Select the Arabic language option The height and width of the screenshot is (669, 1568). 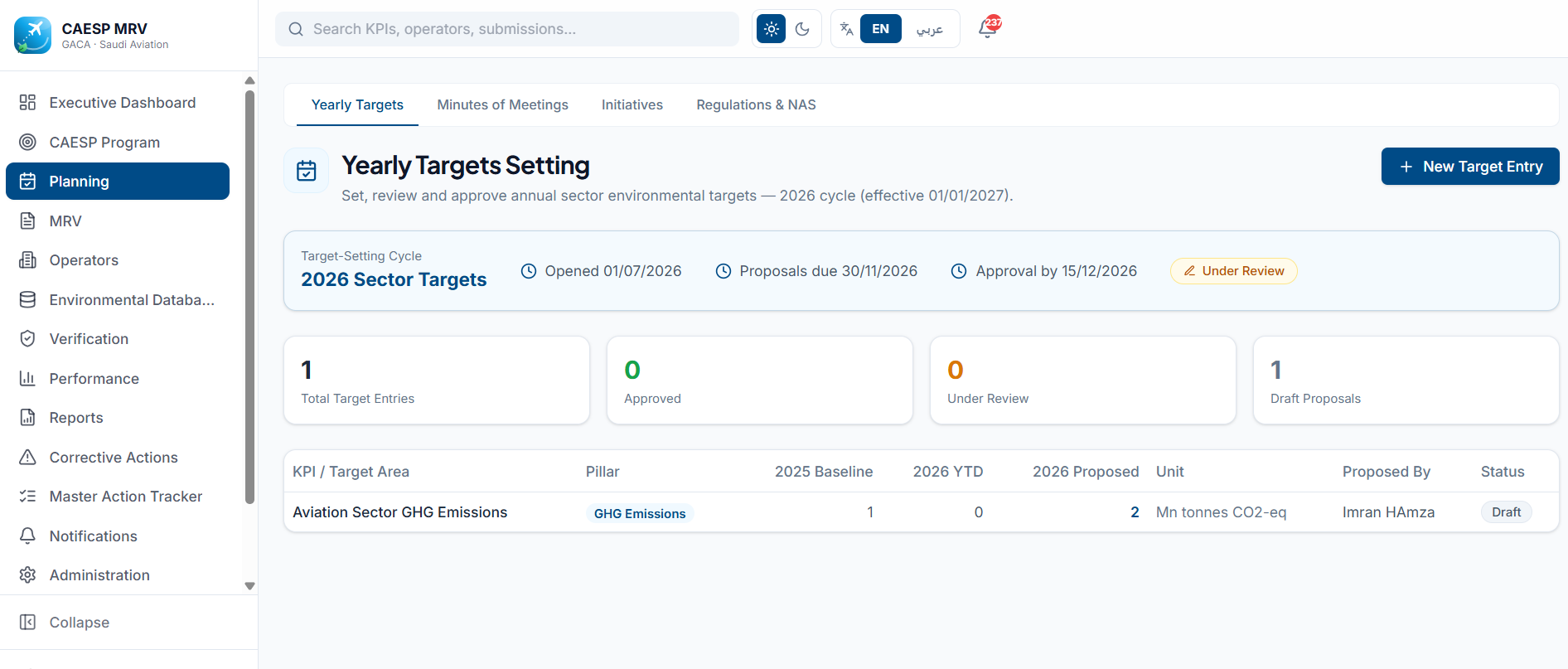pyautogui.click(x=929, y=29)
